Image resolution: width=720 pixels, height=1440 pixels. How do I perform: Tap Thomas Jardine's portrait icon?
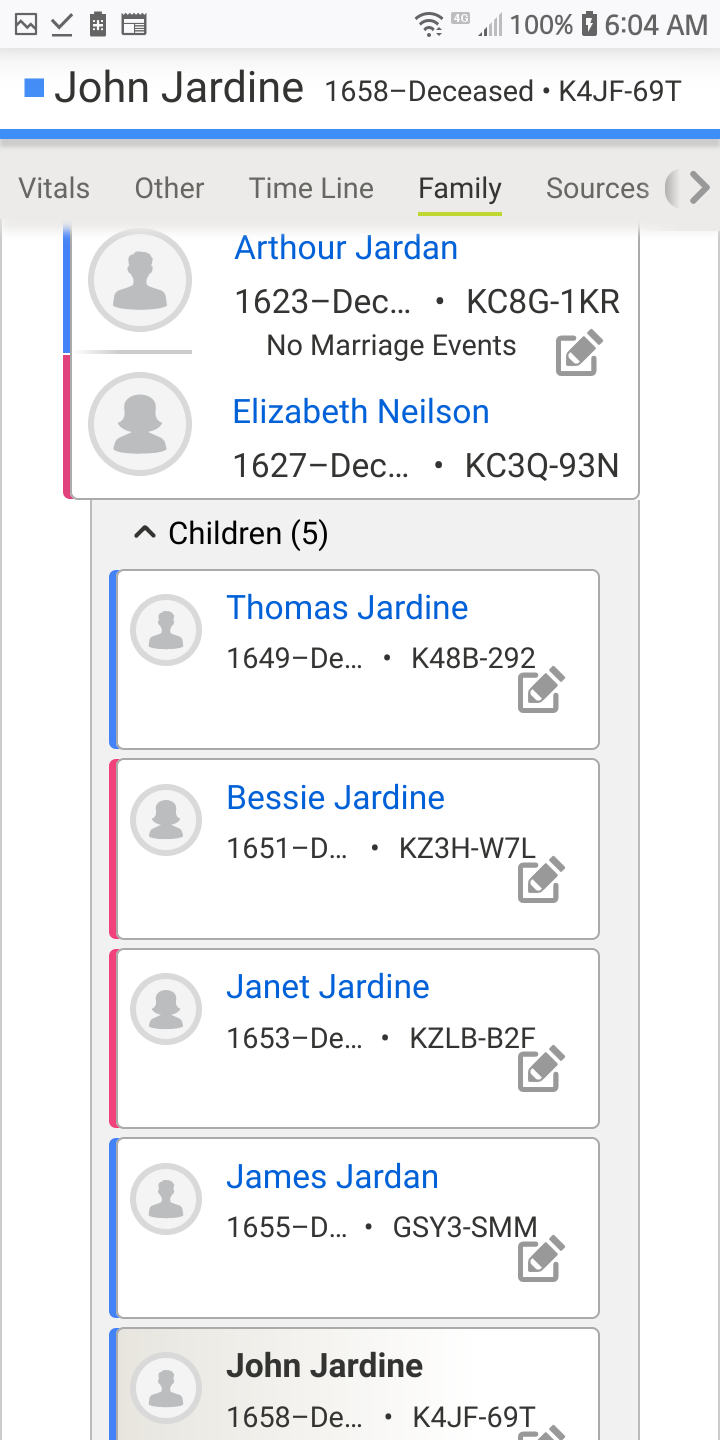[167, 630]
